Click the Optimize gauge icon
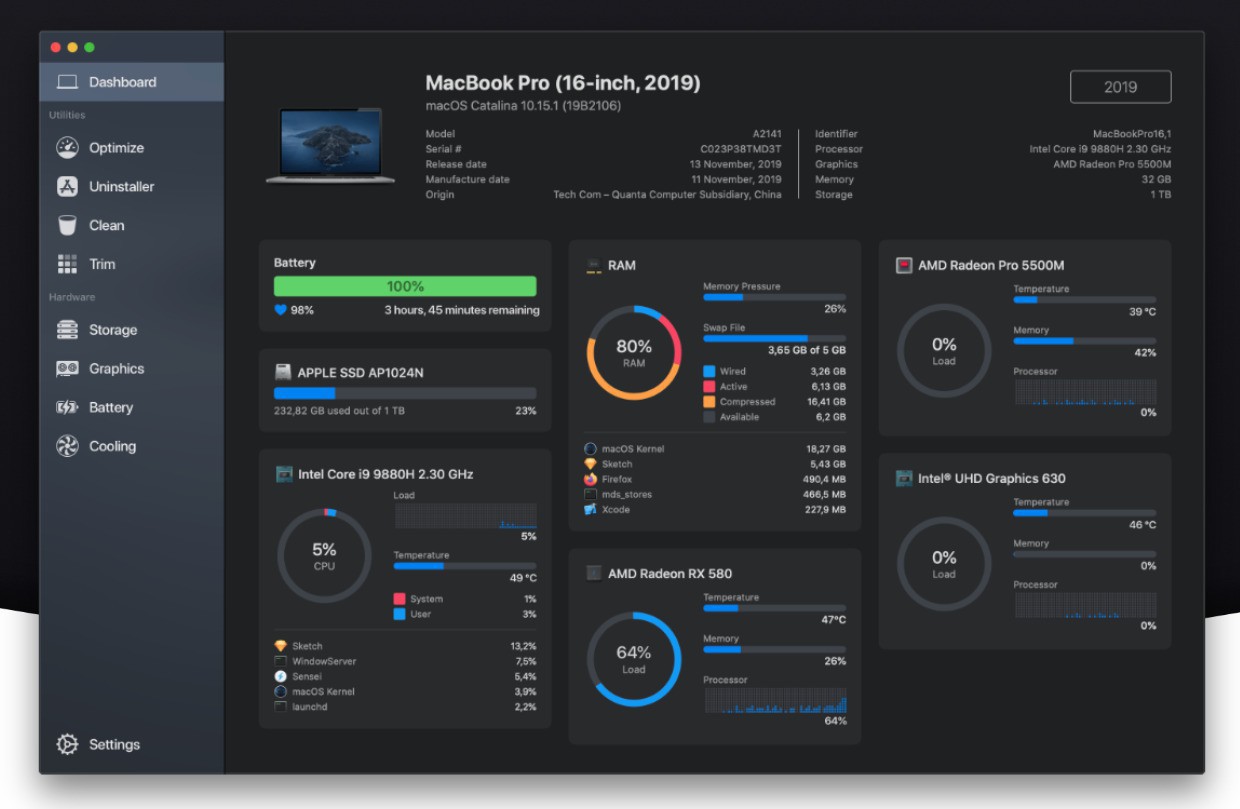This screenshot has width=1240, height=809. 67,147
